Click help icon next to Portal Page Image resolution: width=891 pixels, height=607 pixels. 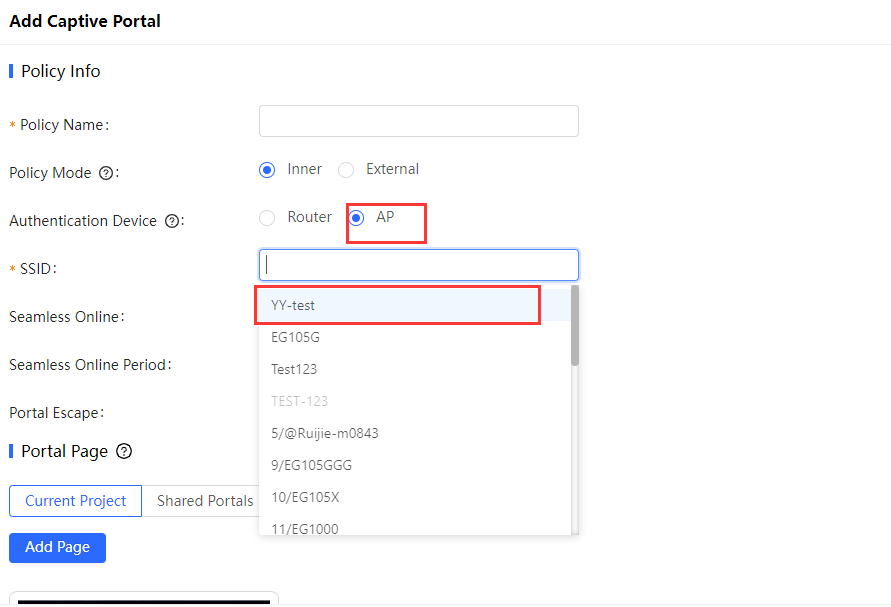[124, 451]
